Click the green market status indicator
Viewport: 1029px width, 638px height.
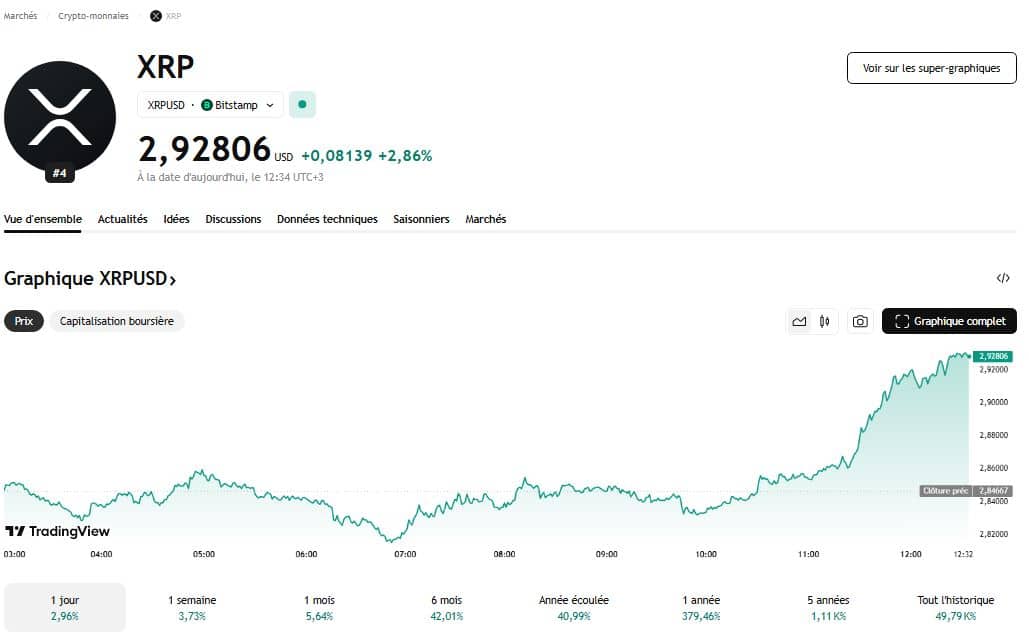pyautogui.click(x=302, y=104)
